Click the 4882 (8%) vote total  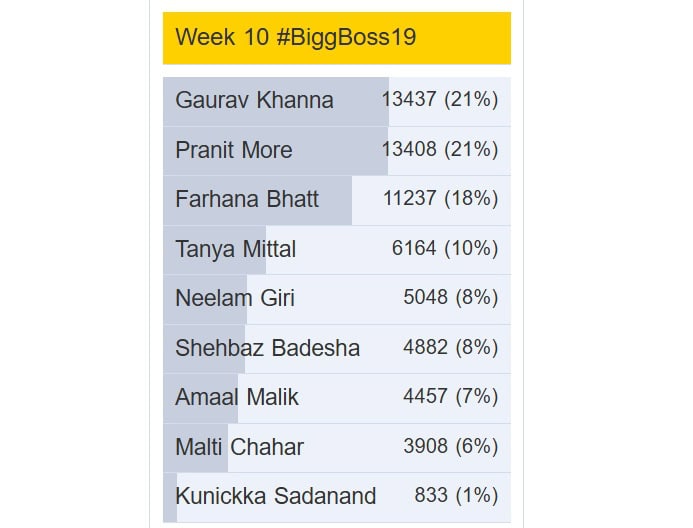450,347
